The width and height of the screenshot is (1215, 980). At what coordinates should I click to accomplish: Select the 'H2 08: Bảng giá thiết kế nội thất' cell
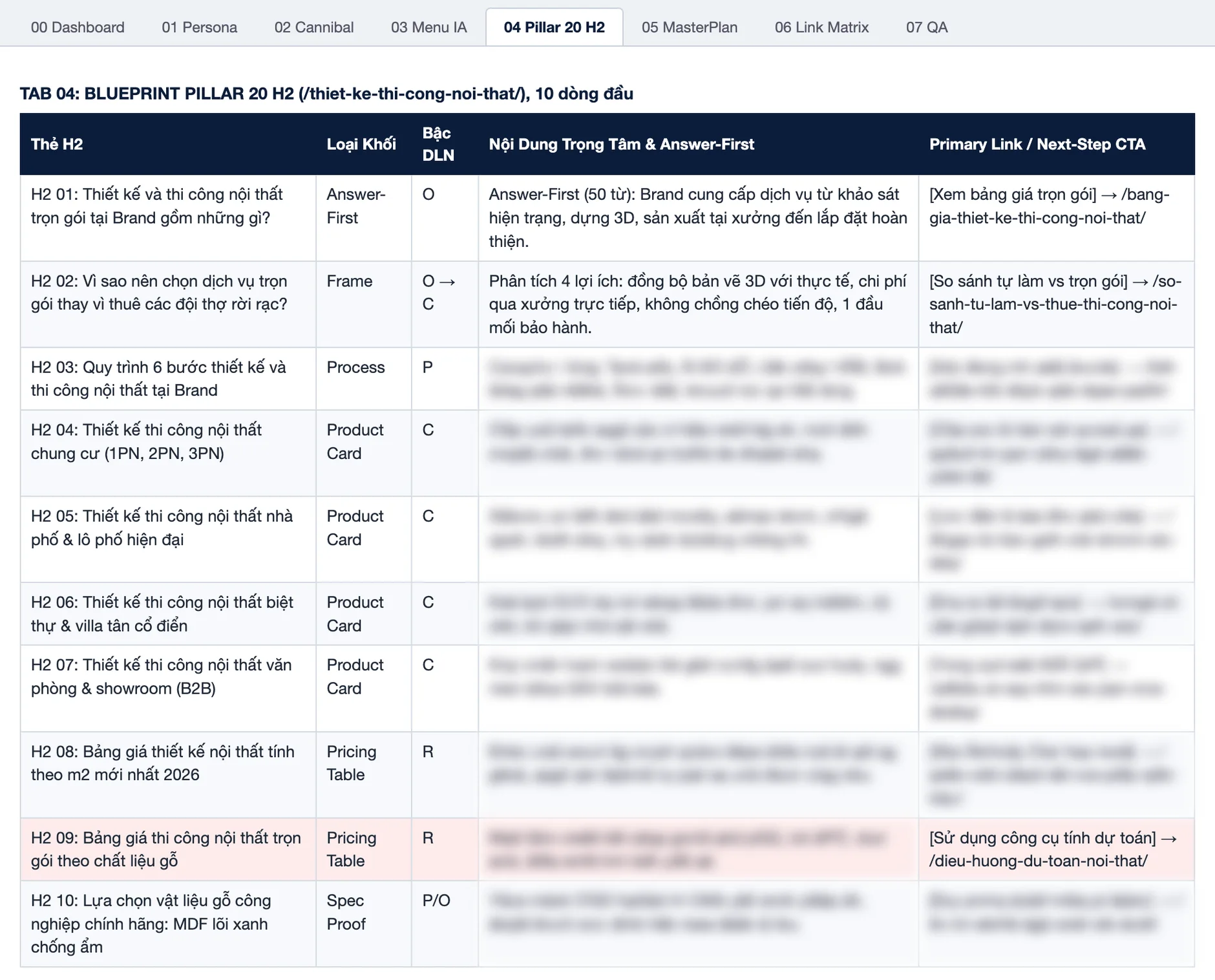pyautogui.click(x=168, y=774)
